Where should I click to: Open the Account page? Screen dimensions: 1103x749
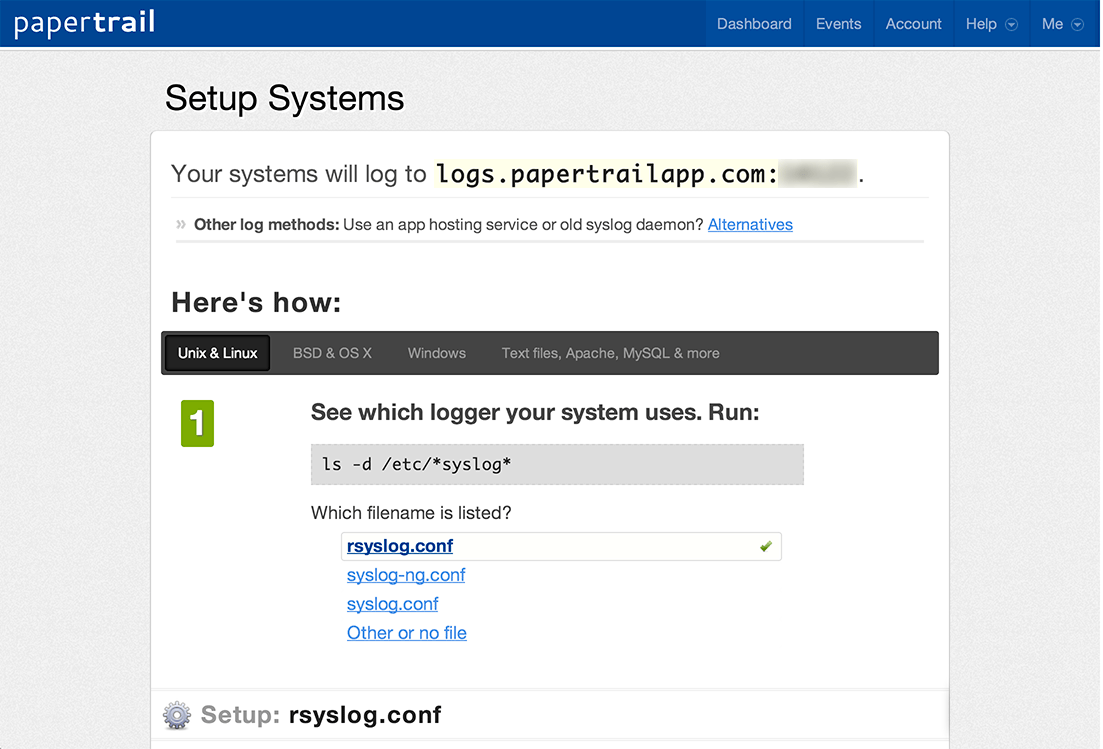click(x=913, y=24)
